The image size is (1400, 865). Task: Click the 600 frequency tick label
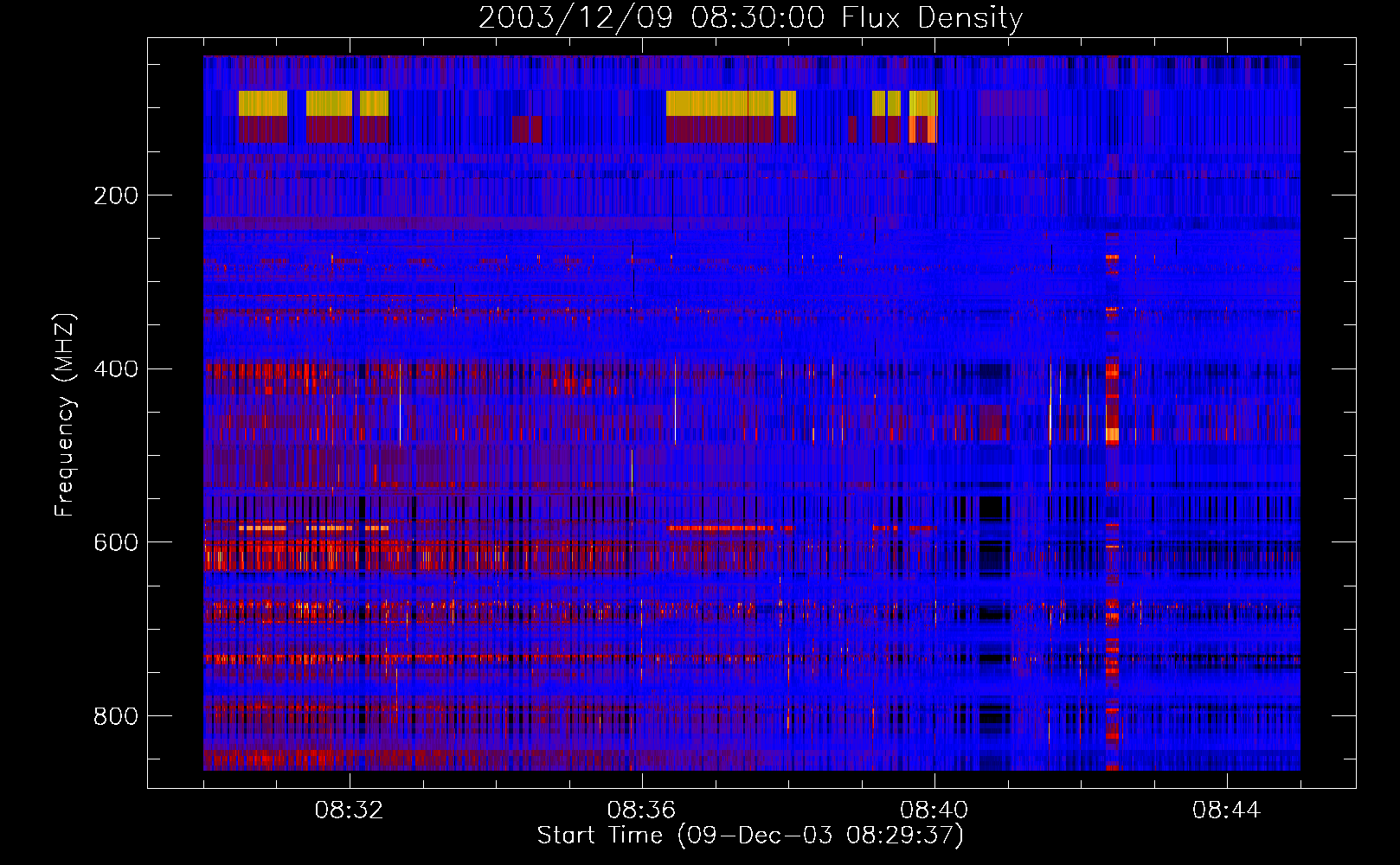click(x=116, y=542)
